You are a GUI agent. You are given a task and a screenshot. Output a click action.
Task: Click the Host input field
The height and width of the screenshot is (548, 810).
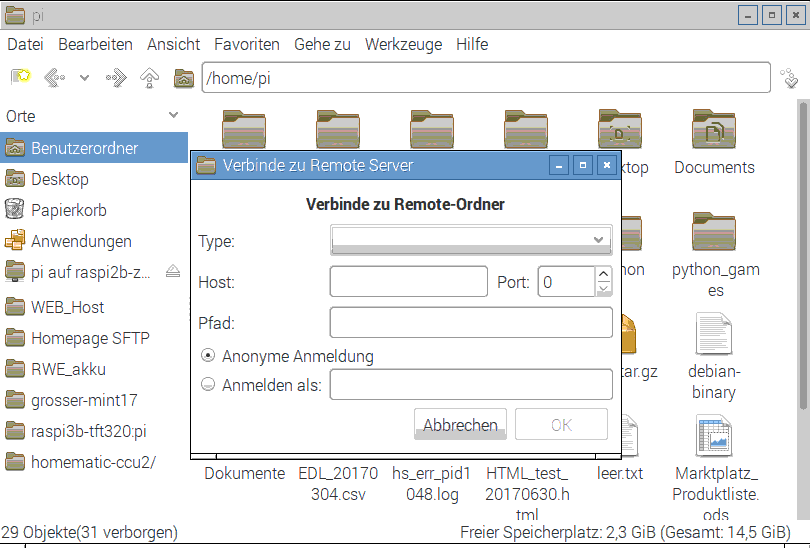coord(408,282)
